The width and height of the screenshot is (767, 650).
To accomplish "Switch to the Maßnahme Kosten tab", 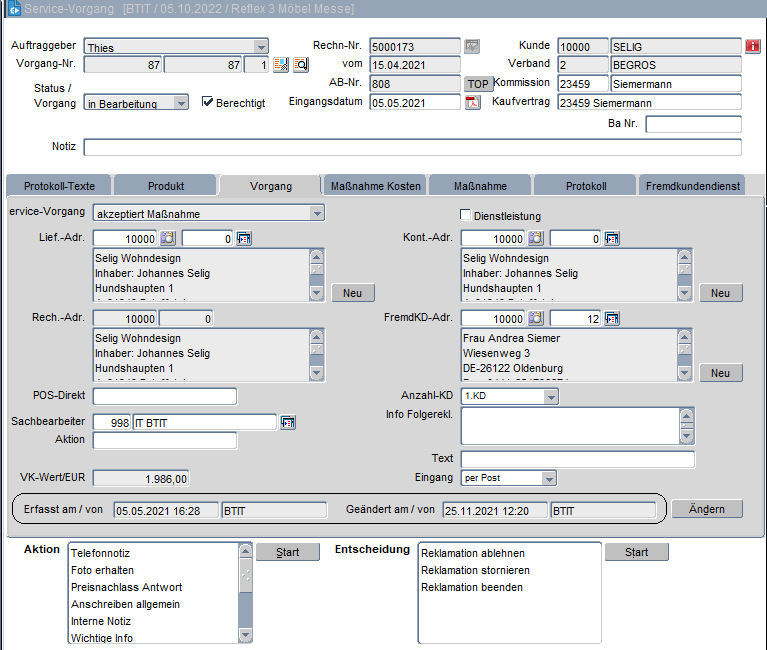I will coord(375,186).
